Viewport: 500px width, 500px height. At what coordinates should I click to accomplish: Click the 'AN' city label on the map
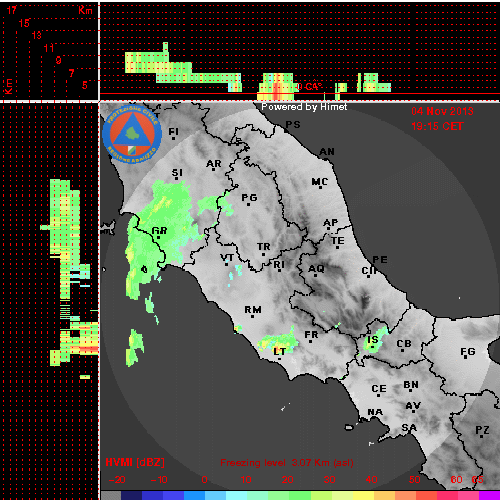pos(327,152)
